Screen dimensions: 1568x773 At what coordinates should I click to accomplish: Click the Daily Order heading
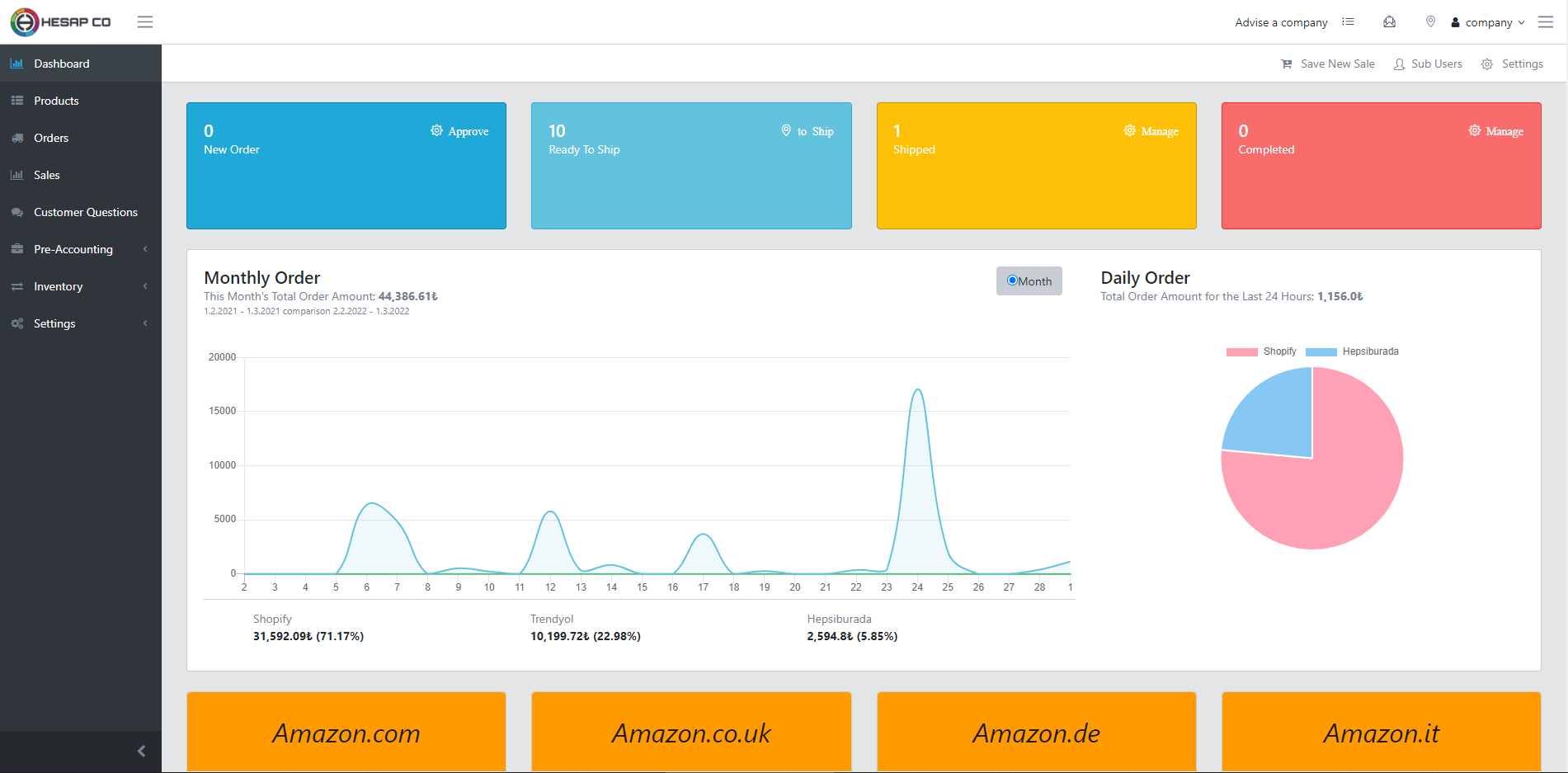1145,278
